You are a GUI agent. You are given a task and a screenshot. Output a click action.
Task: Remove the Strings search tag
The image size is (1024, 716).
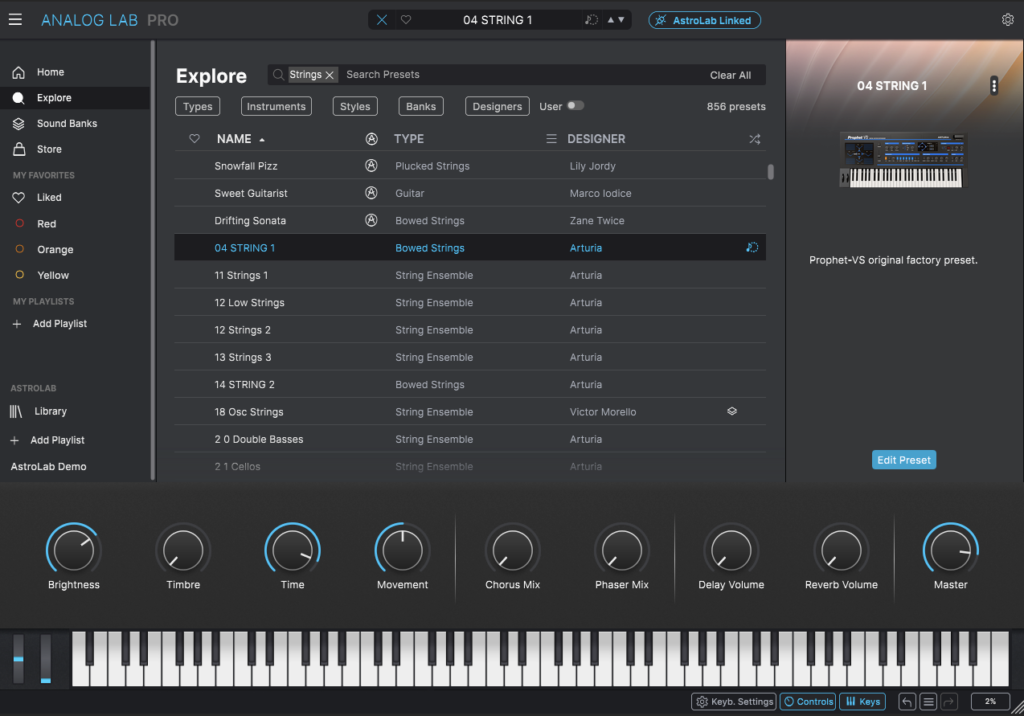pyautogui.click(x=329, y=75)
